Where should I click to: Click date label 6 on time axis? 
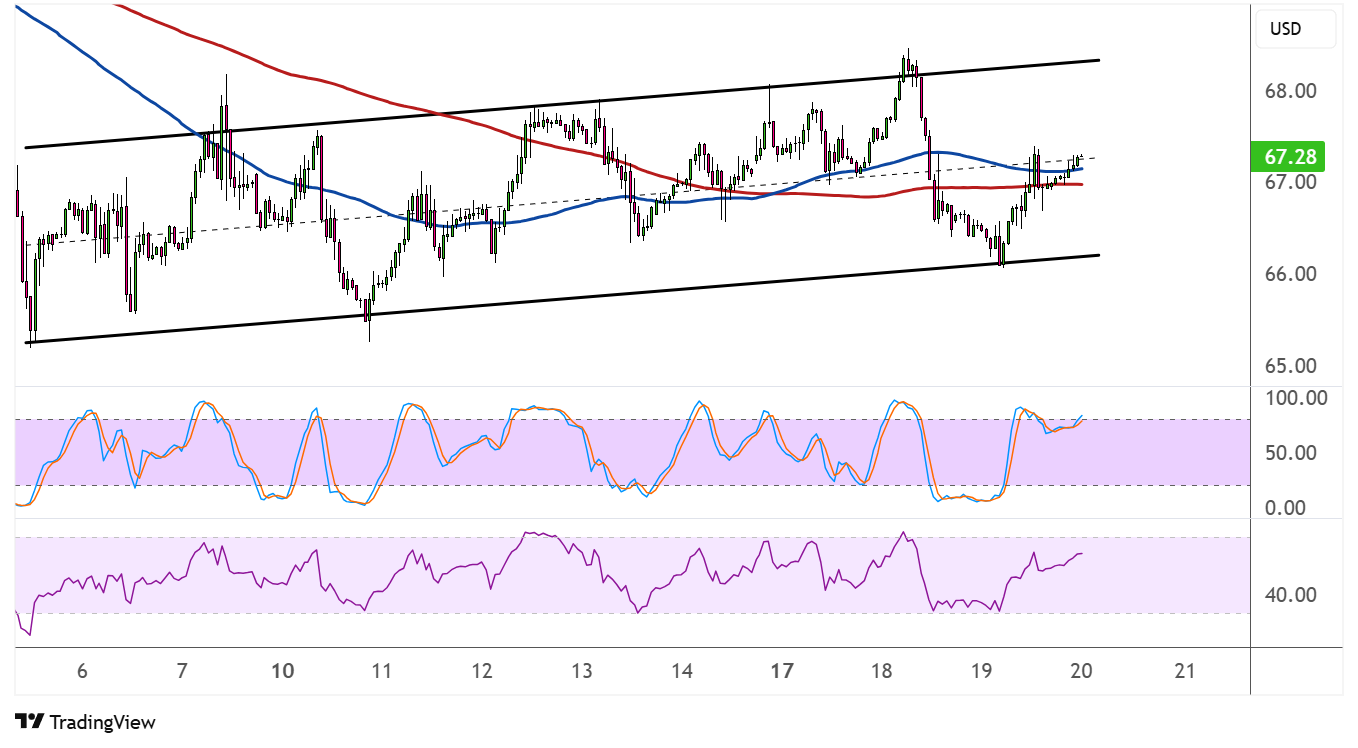coord(82,671)
